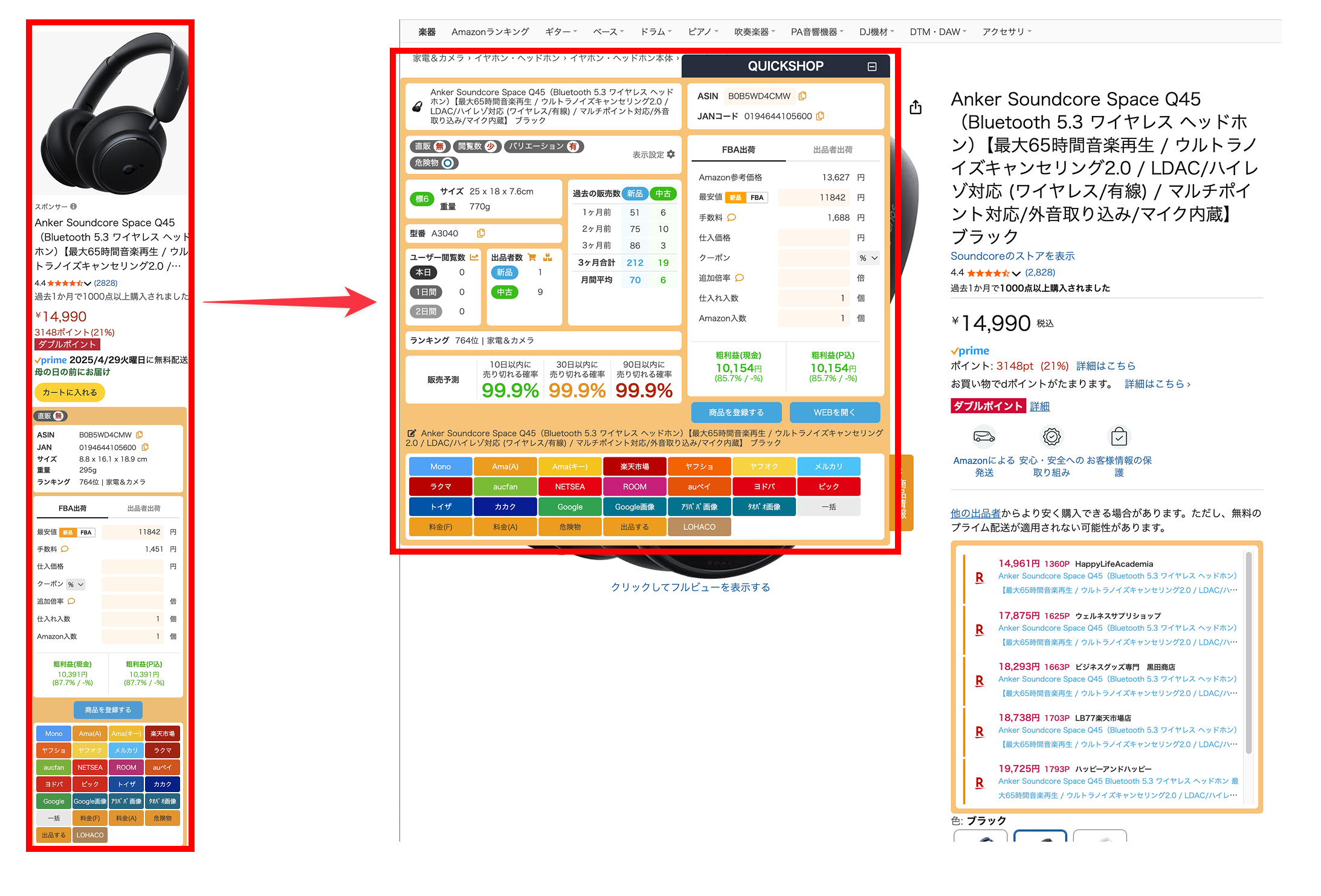This screenshot has height=896, width=1321.
Task: Open Soundcoreのストアを表示 link
Action: click(x=1012, y=256)
